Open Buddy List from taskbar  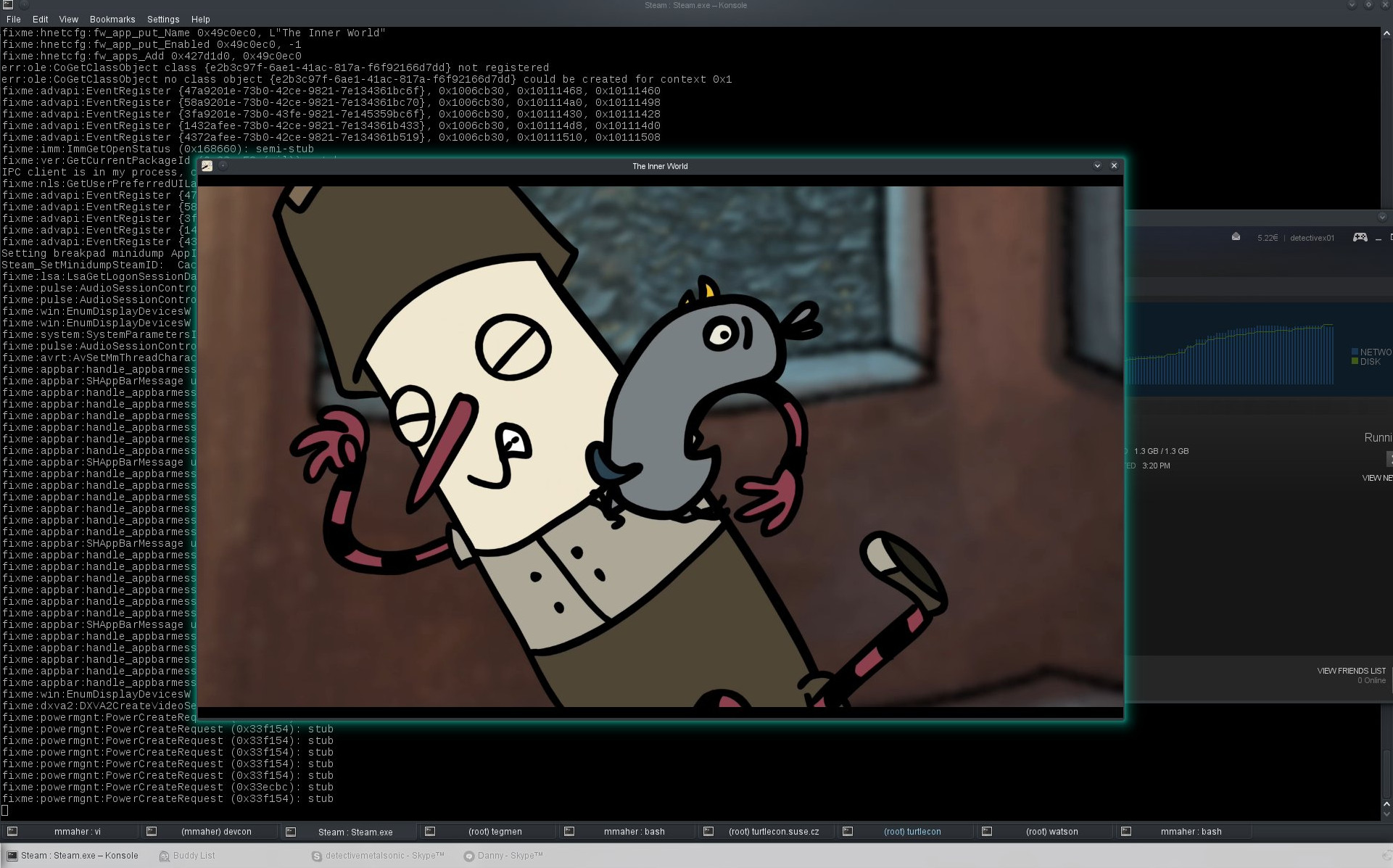click(187, 856)
